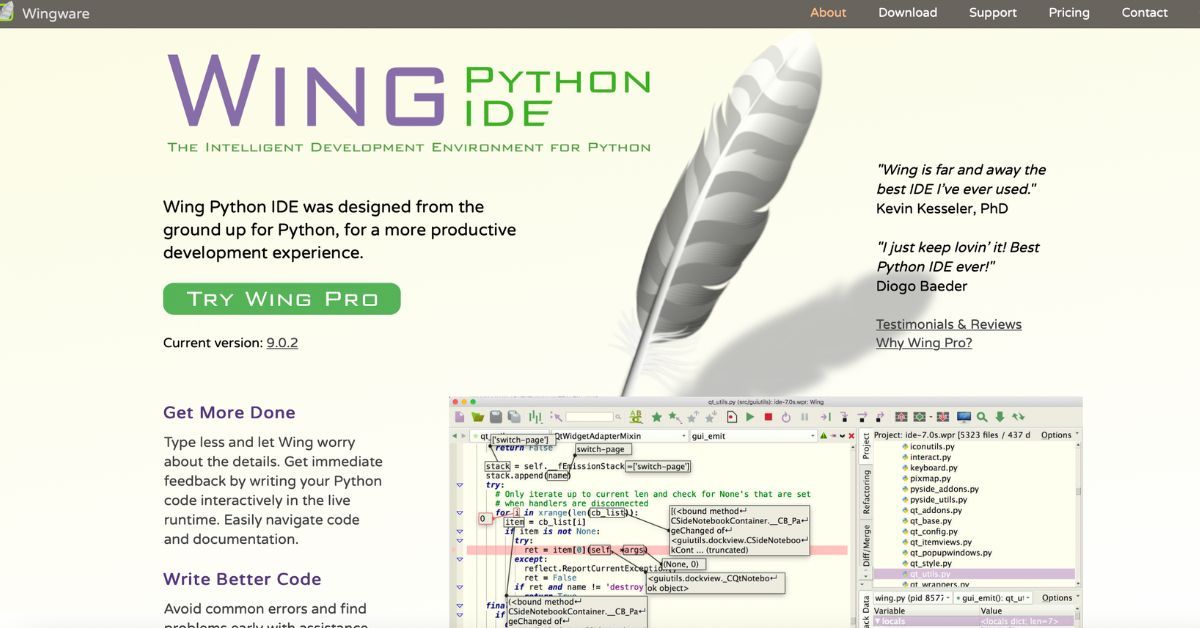1200x628 pixels.
Task: Restart the debug session icon
Action: [x=786, y=417]
